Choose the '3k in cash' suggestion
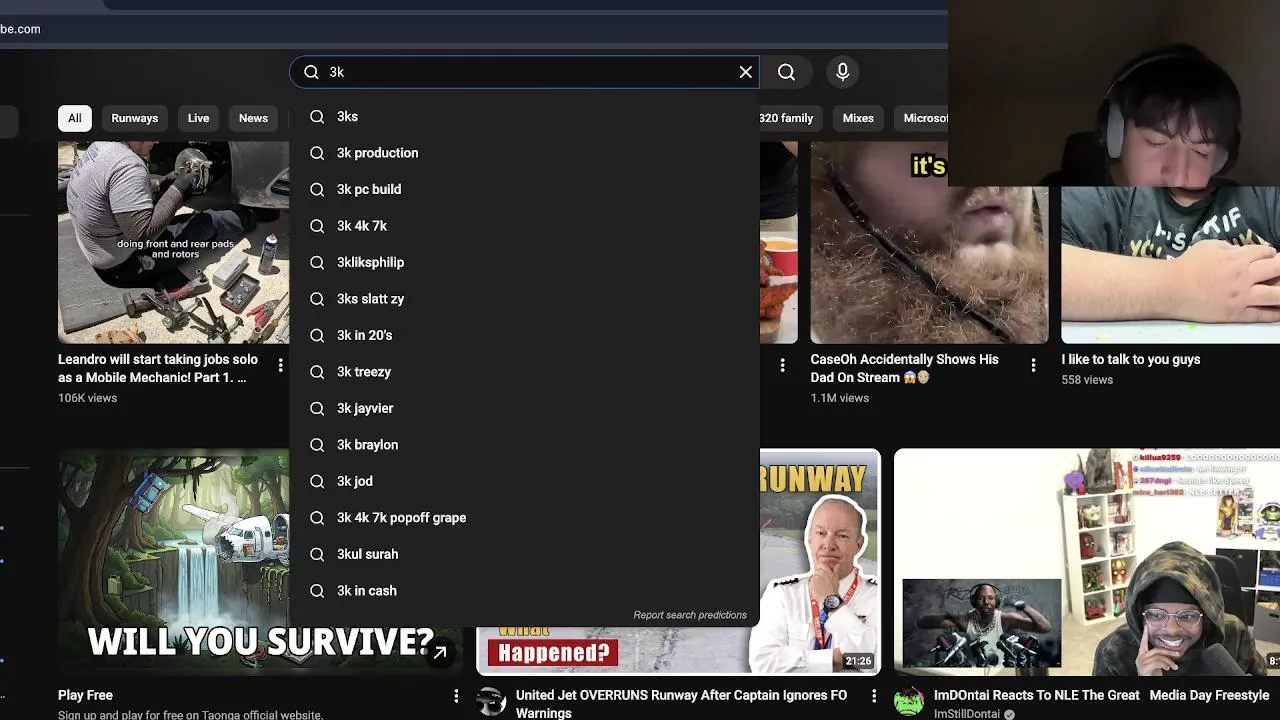This screenshot has height=720, width=1280. 524,591
